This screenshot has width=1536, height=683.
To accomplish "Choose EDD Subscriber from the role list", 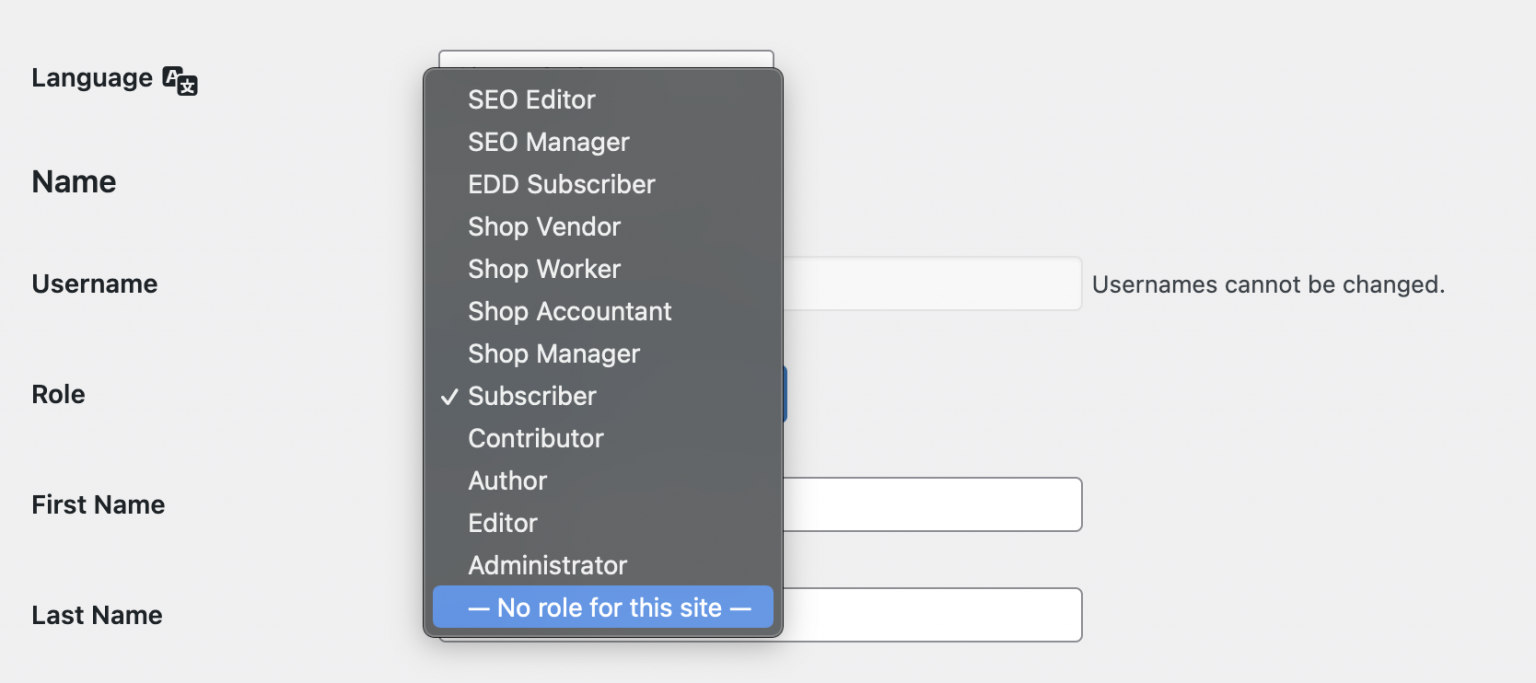I will point(561,184).
